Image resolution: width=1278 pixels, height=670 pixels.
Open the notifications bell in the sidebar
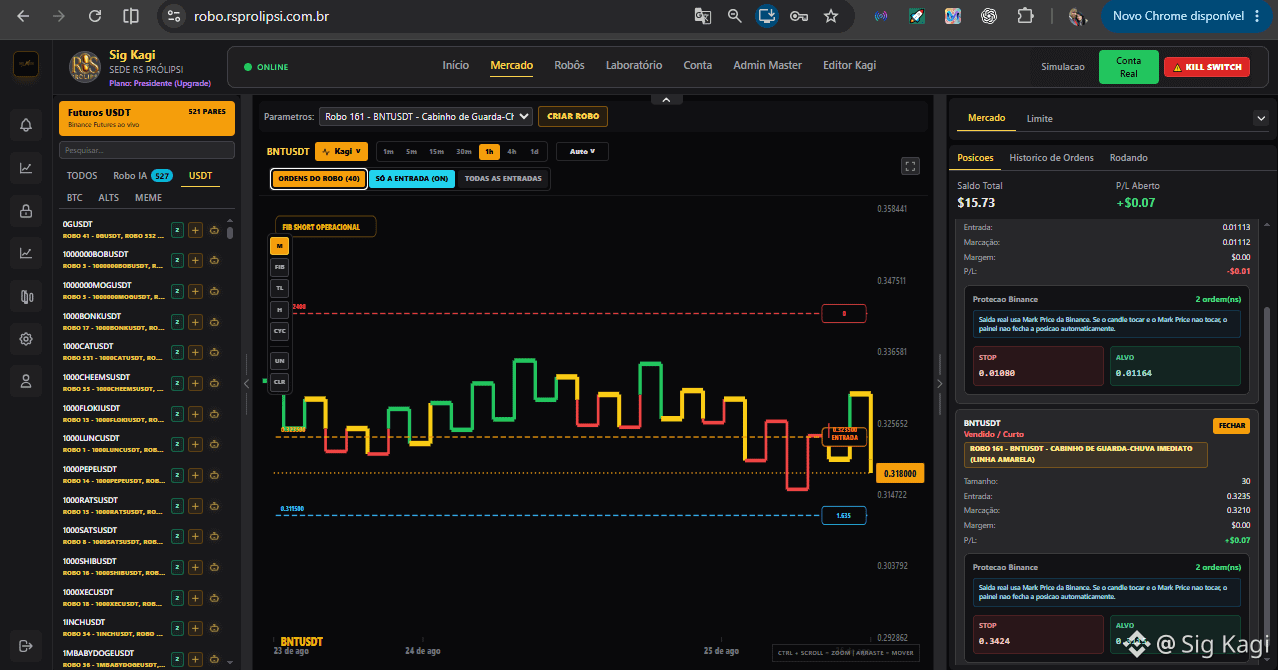point(26,125)
